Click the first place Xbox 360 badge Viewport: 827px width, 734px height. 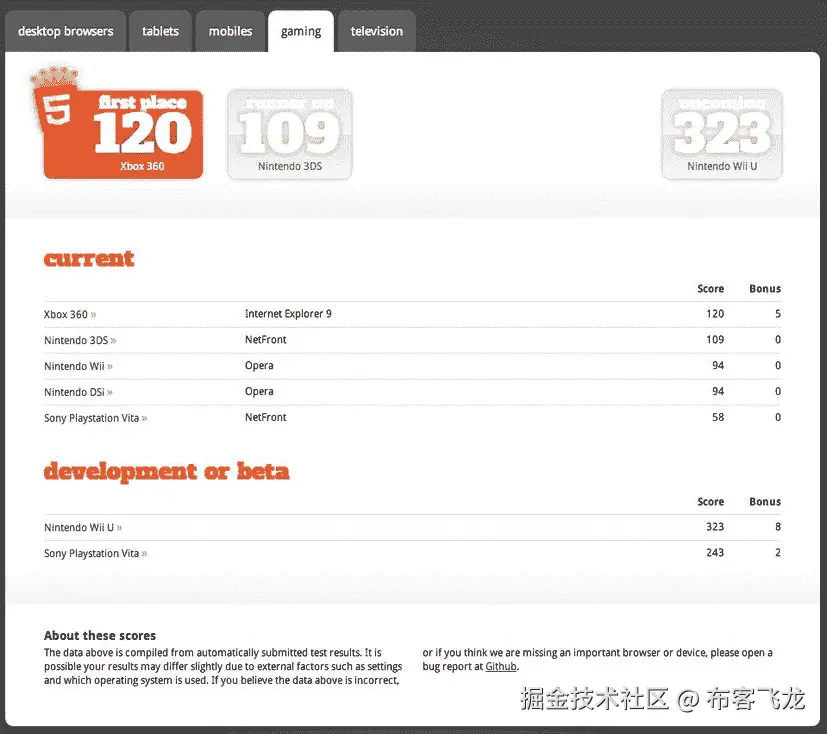[124, 134]
